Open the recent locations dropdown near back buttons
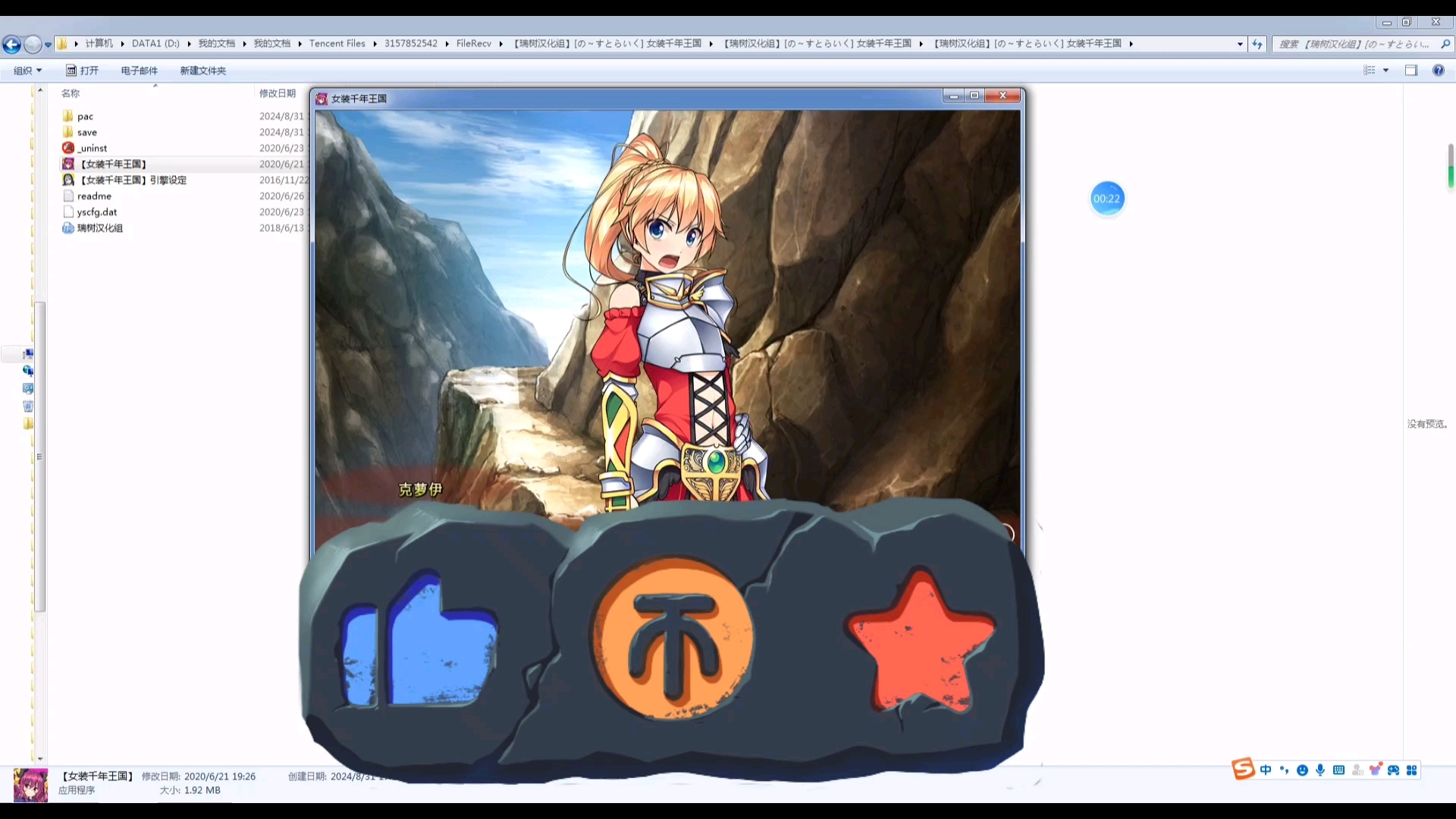1456x819 pixels. pyautogui.click(x=48, y=45)
